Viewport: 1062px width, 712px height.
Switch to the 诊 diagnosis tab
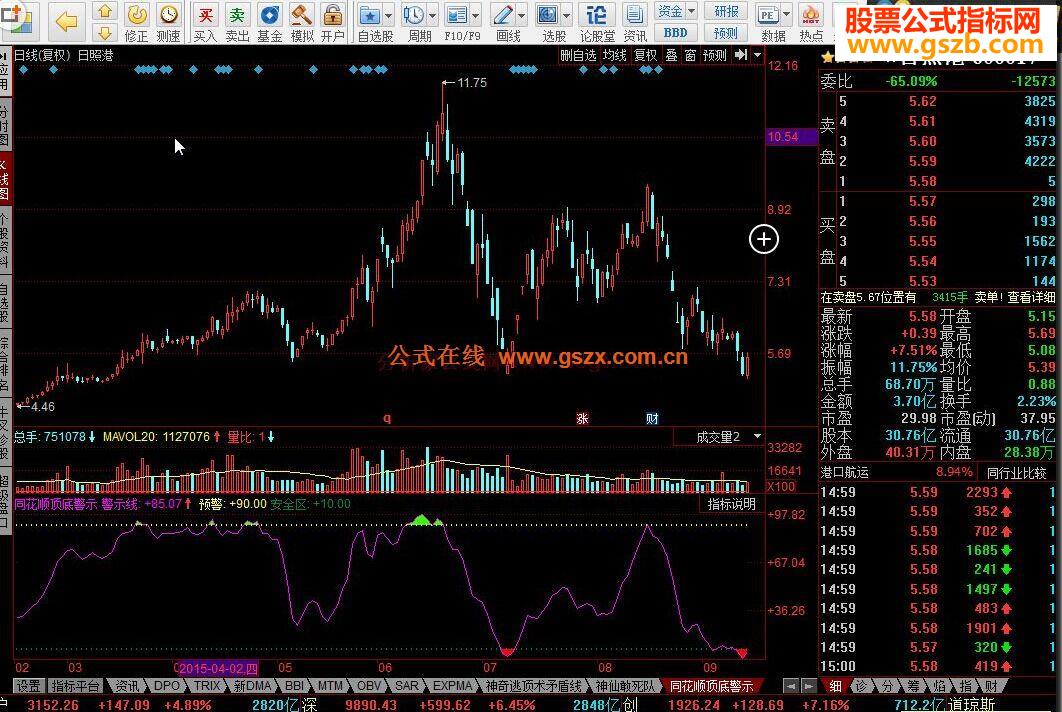pyautogui.click(x=861, y=686)
